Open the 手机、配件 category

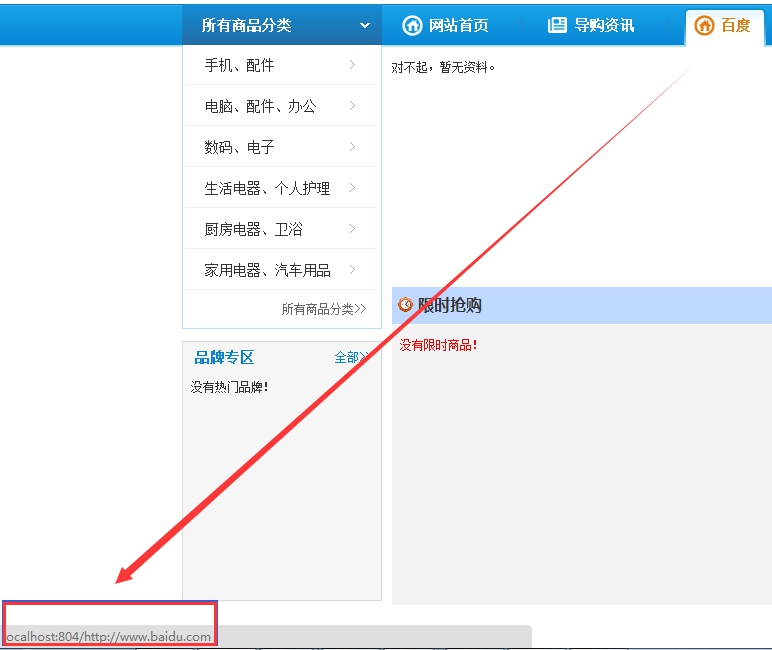coord(239,65)
